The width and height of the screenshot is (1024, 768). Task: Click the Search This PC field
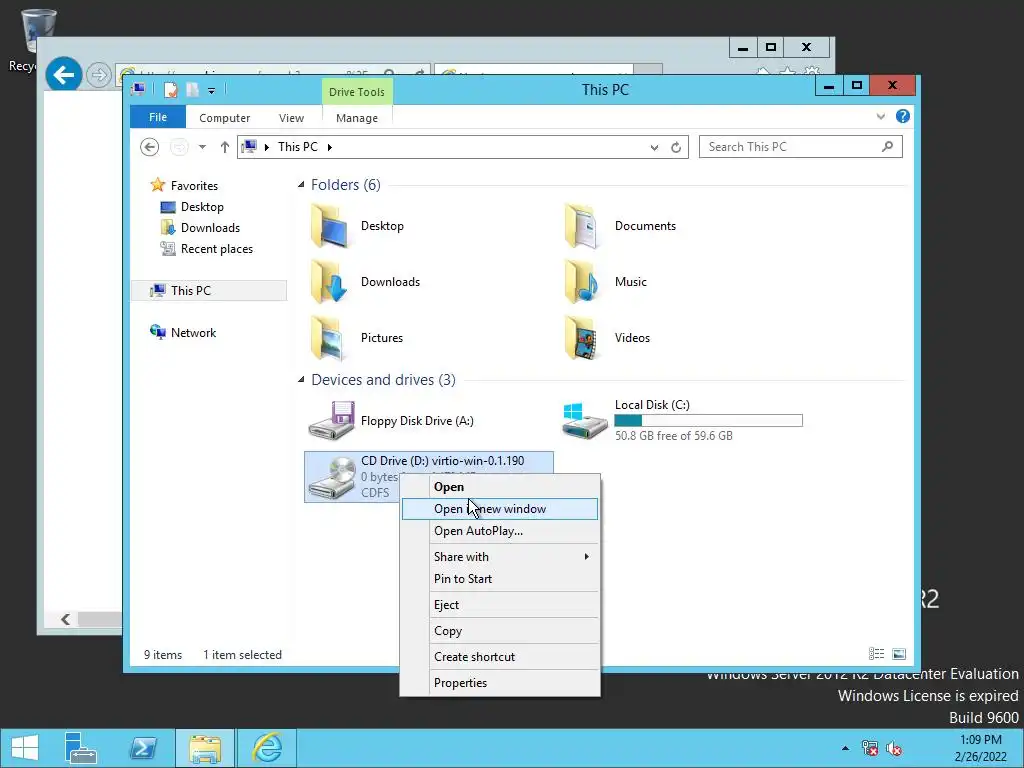coord(801,147)
